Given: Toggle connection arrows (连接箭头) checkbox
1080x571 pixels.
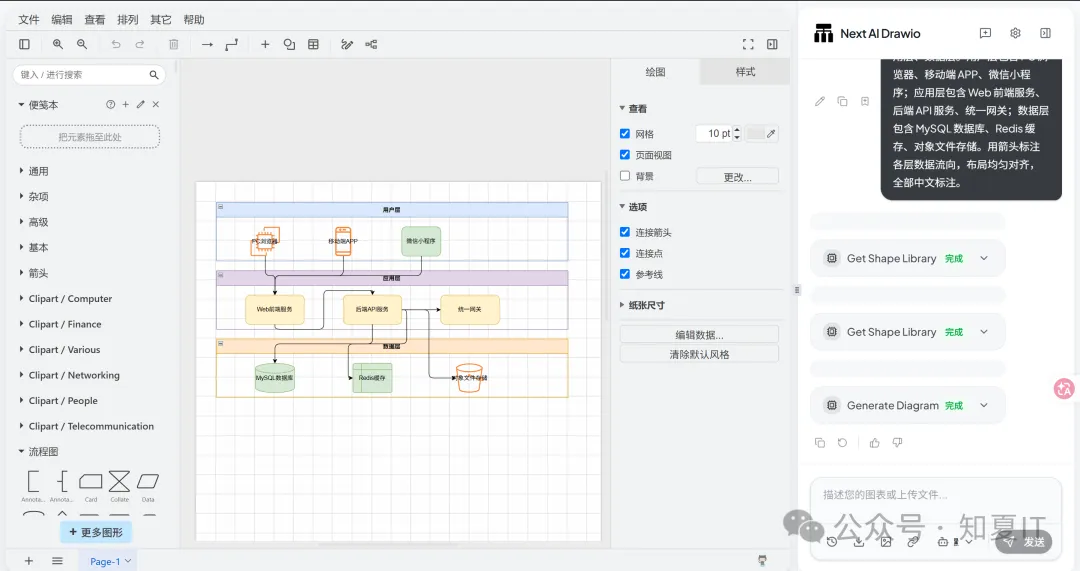Looking at the screenshot, I should [x=625, y=232].
